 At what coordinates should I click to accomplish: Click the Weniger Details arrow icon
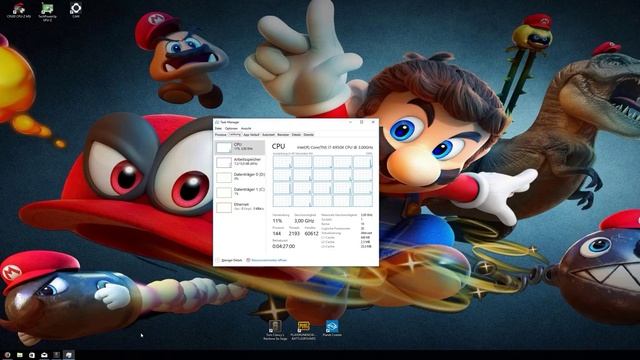[218, 260]
